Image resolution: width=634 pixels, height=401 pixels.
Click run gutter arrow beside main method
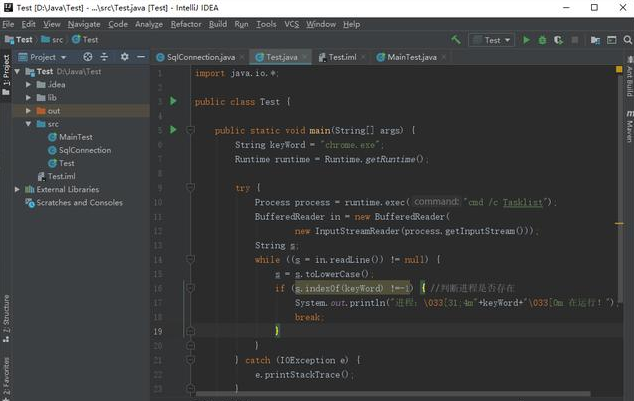click(173, 130)
